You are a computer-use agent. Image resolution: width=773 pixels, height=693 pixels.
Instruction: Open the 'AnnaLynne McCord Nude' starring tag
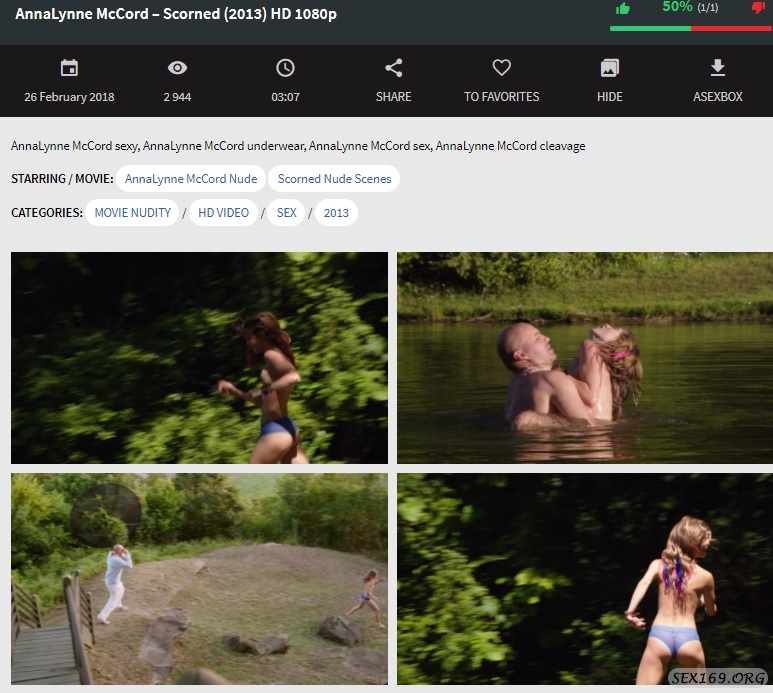click(191, 179)
